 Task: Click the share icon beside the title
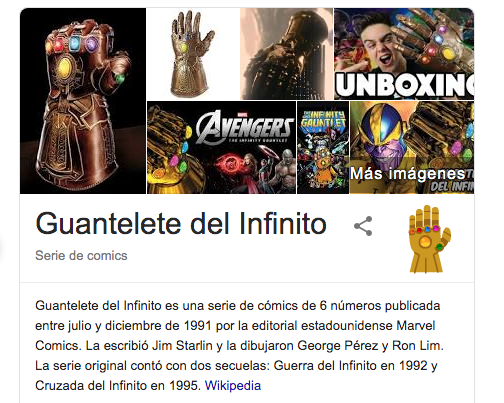tap(363, 226)
